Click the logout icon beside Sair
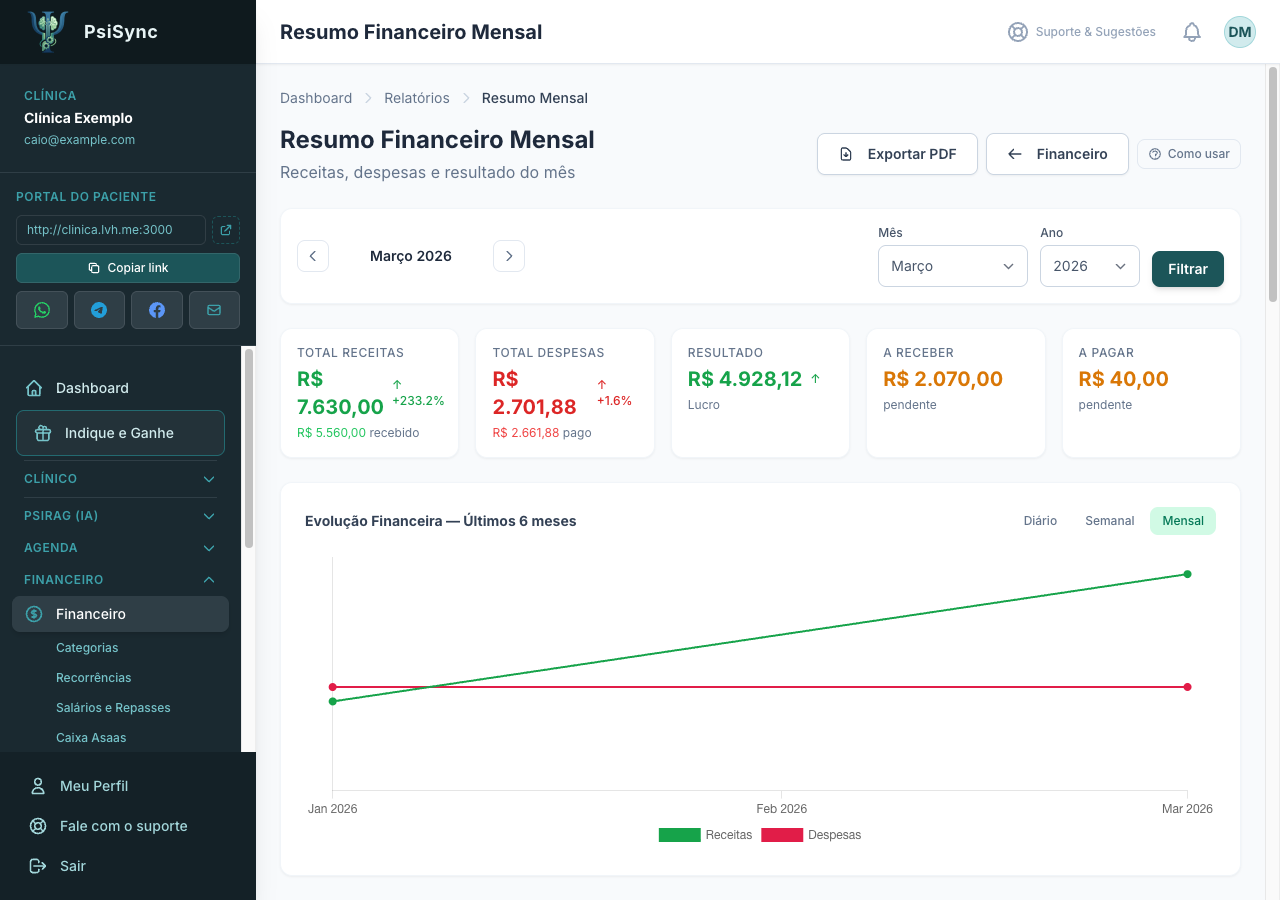This screenshot has height=900, width=1280. (38, 866)
